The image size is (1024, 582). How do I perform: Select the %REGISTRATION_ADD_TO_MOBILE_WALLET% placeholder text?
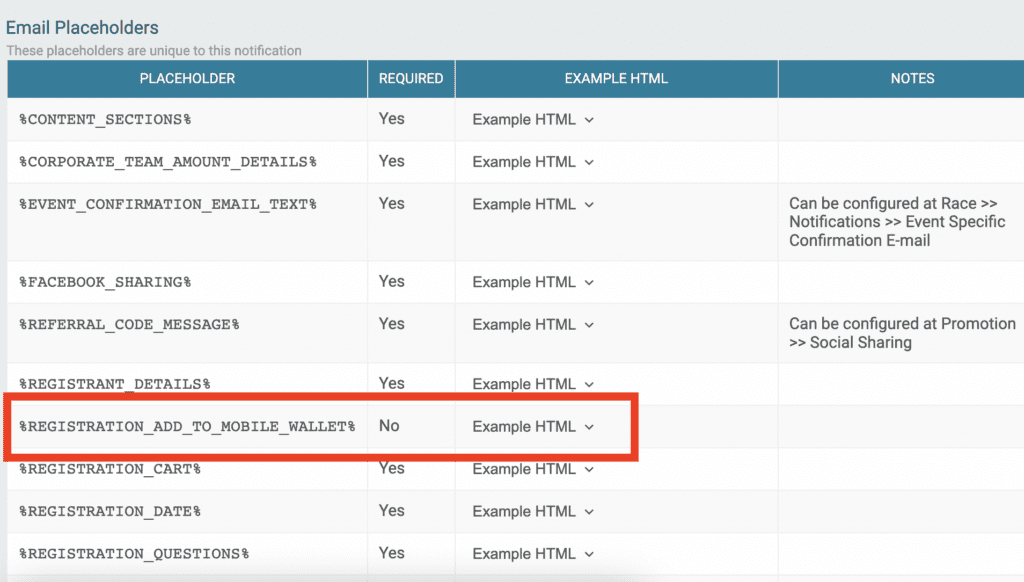tap(187, 427)
